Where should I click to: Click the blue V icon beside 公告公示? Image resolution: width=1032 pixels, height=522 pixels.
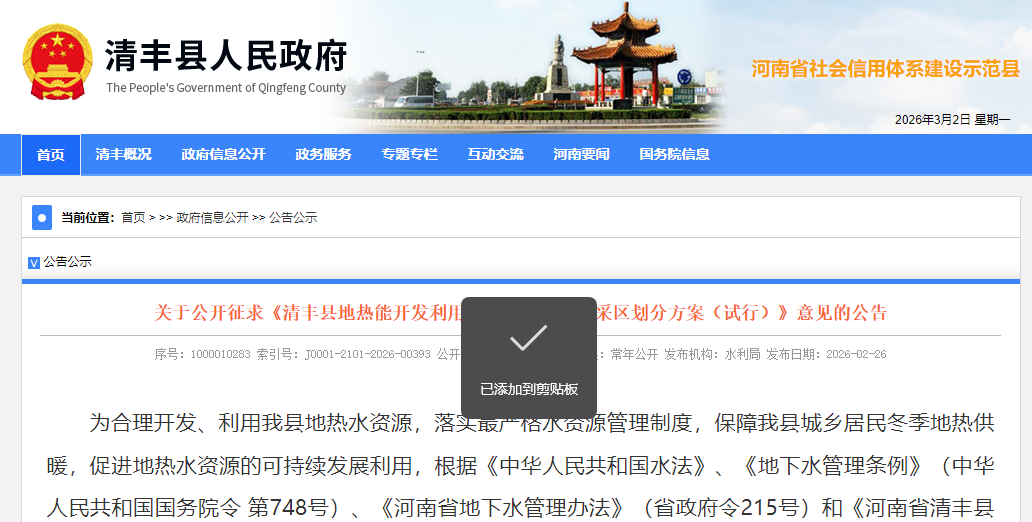click(x=34, y=262)
